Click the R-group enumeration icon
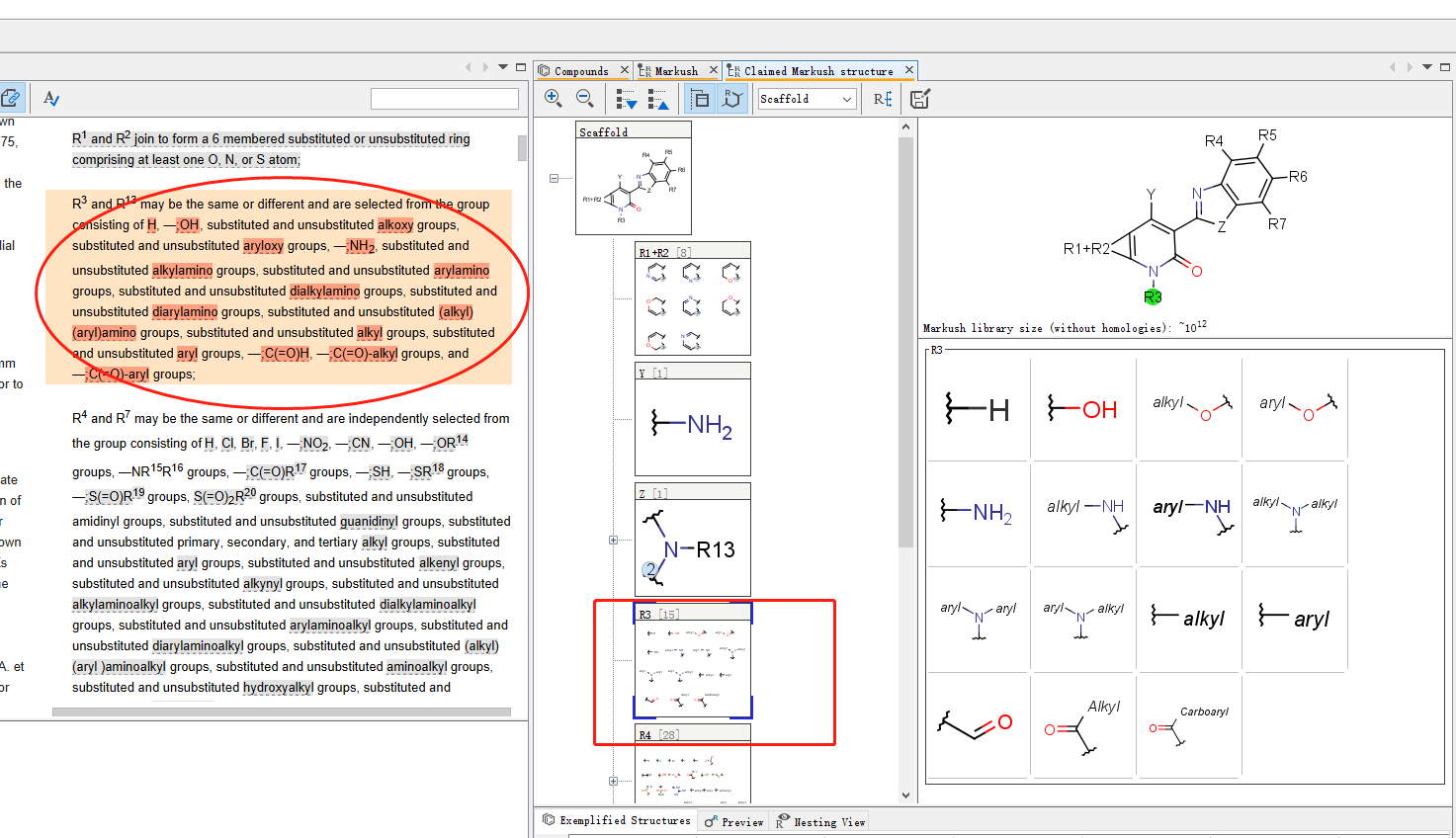Image resolution: width=1456 pixels, height=838 pixels. click(x=883, y=99)
